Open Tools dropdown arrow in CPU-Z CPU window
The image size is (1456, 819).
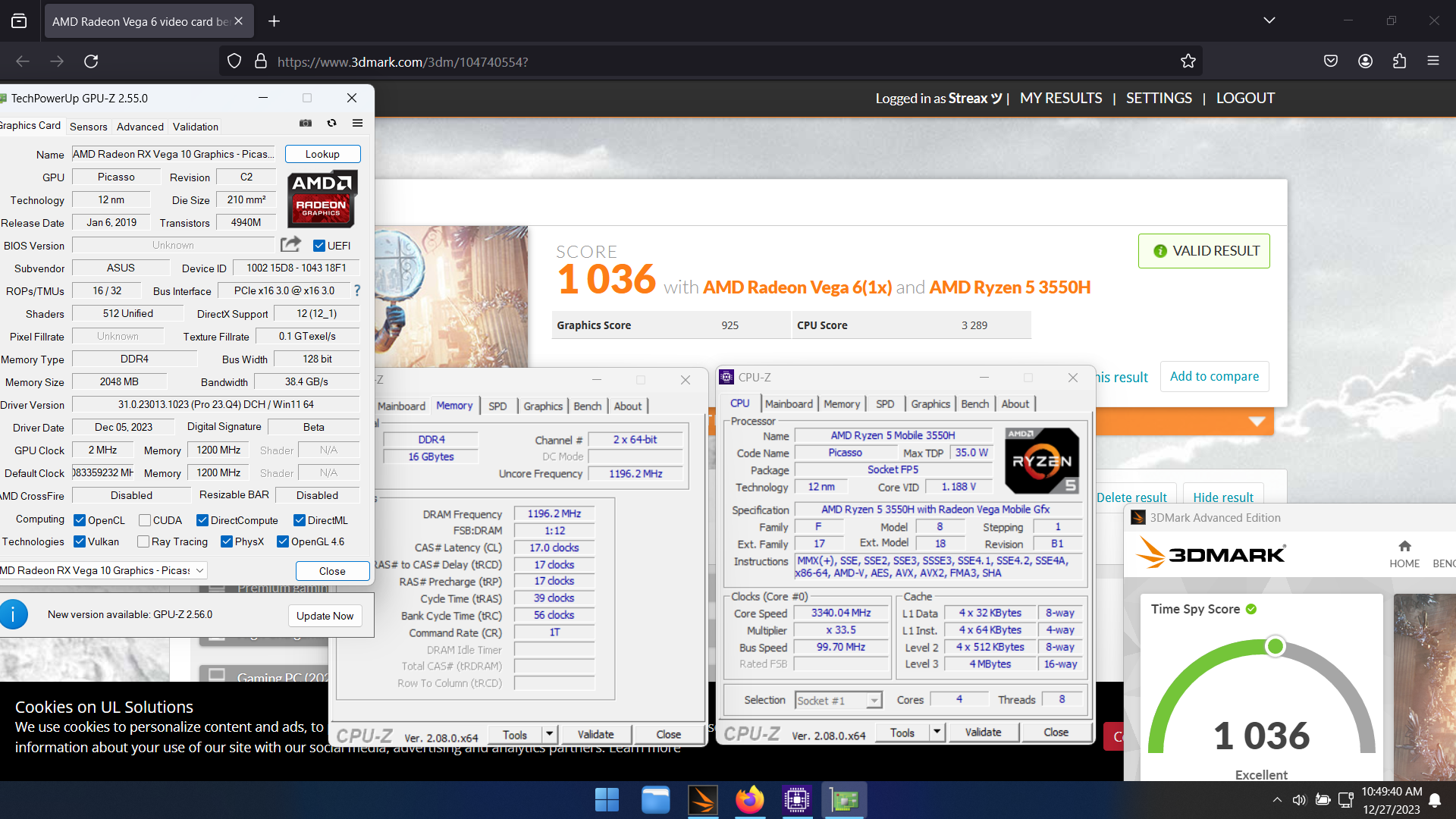pyautogui.click(x=937, y=732)
